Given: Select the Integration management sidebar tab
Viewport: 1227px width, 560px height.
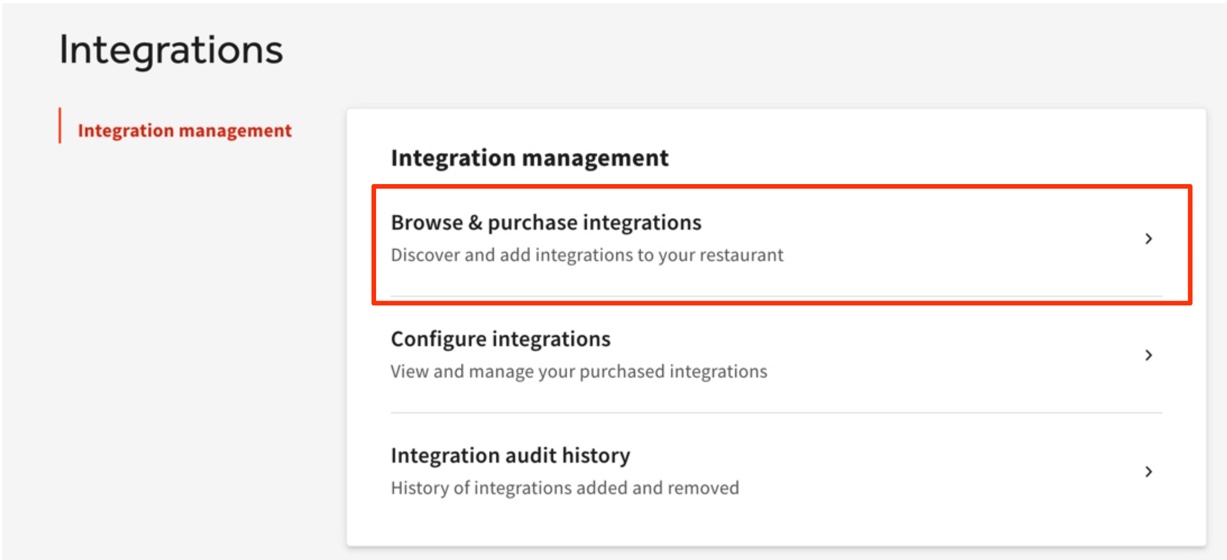Looking at the screenshot, I should (184, 131).
